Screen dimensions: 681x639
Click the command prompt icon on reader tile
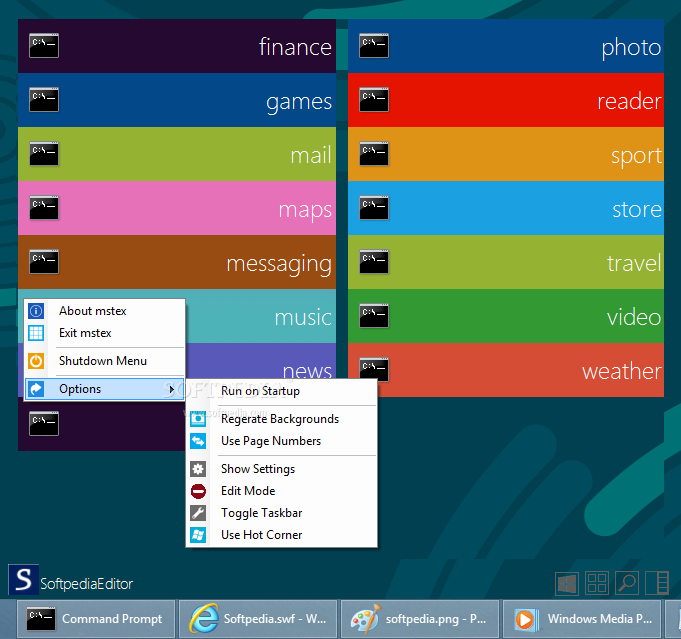[x=374, y=99]
